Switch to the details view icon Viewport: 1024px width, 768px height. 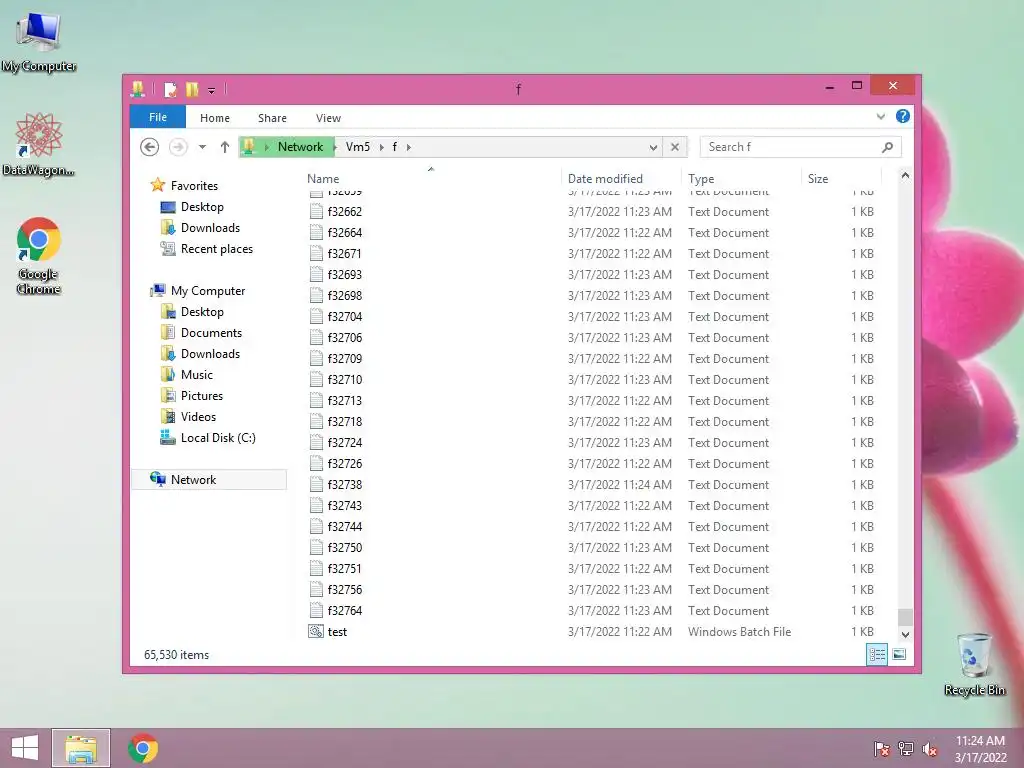tap(876, 654)
